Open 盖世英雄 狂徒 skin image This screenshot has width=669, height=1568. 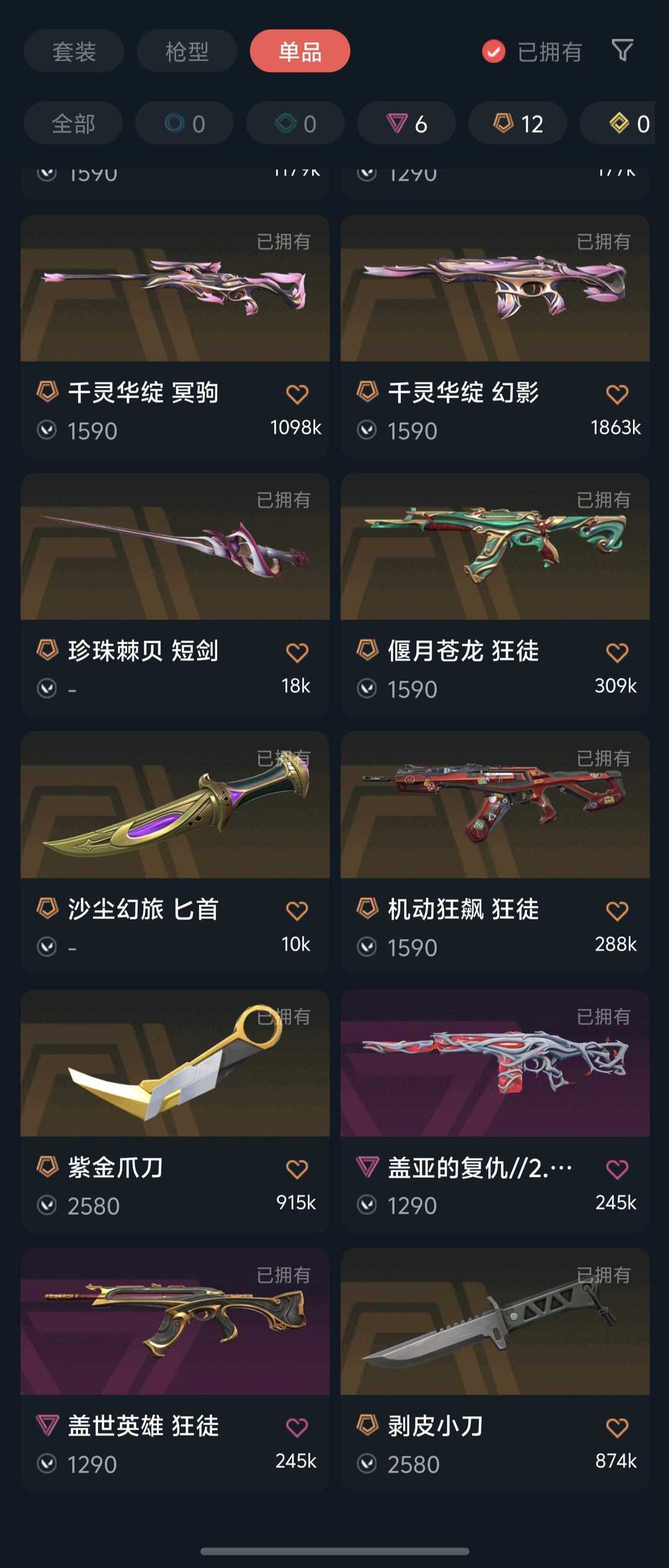tap(175, 1321)
